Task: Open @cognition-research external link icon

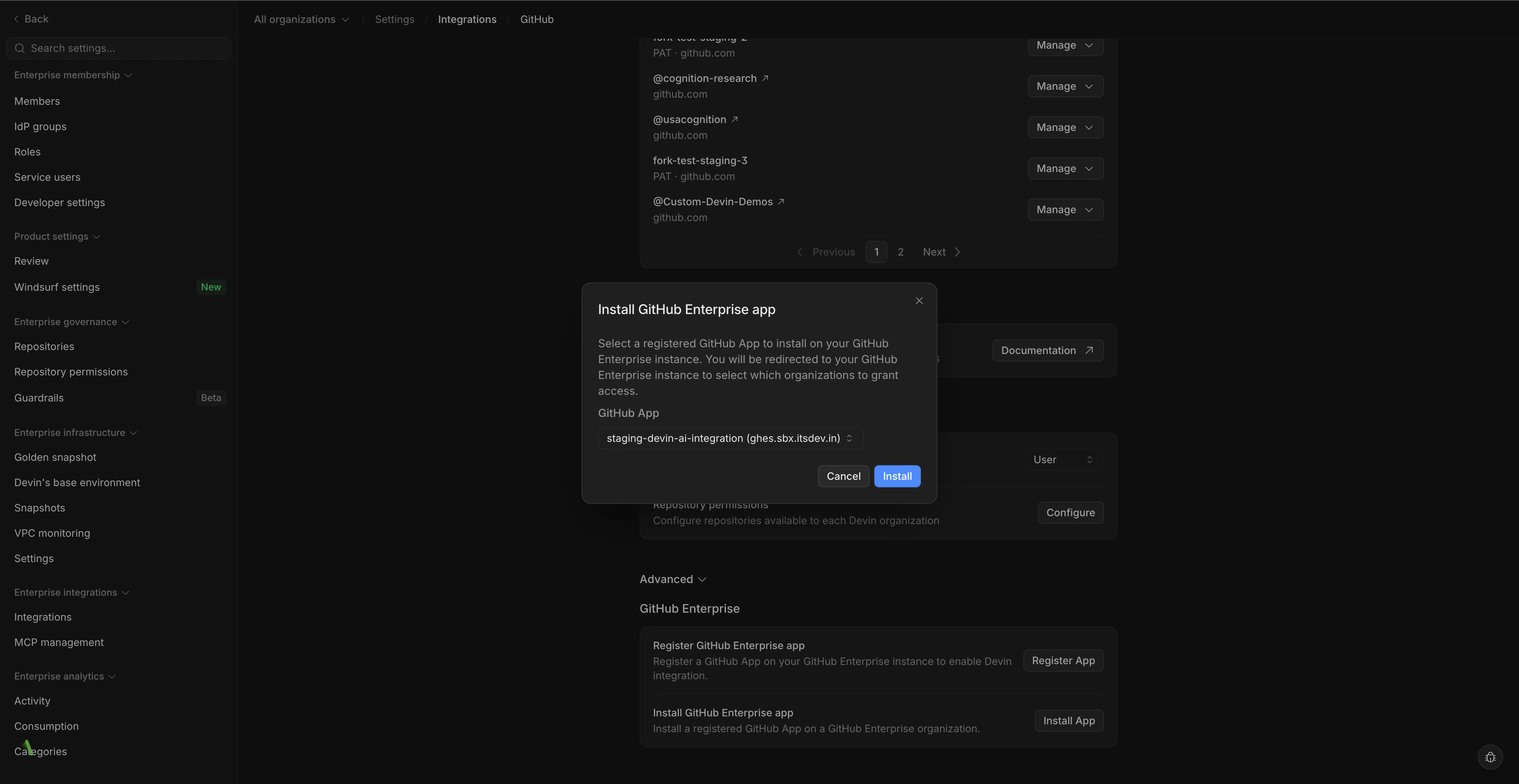Action: click(765, 78)
